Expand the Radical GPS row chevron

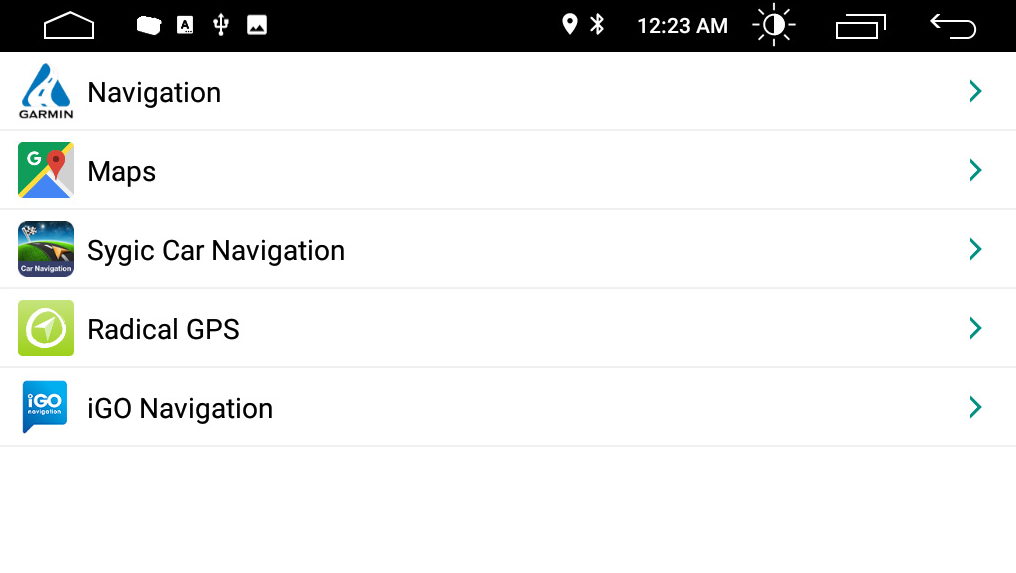point(975,328)
